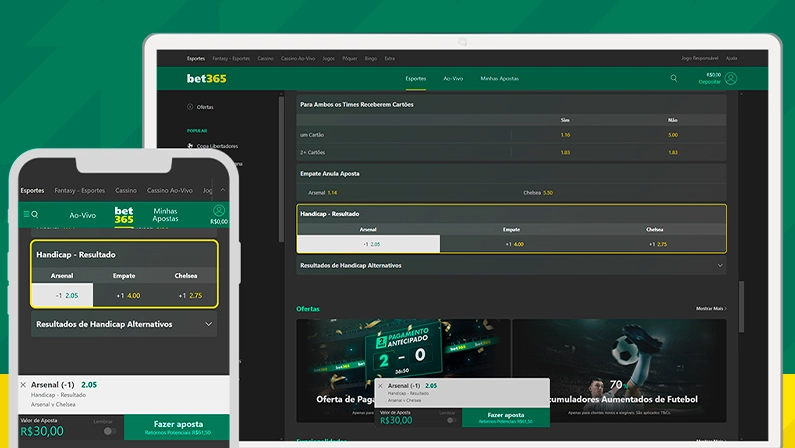Select Arsenal -1 2.05 odds on phone

click(x=62, y=295)
